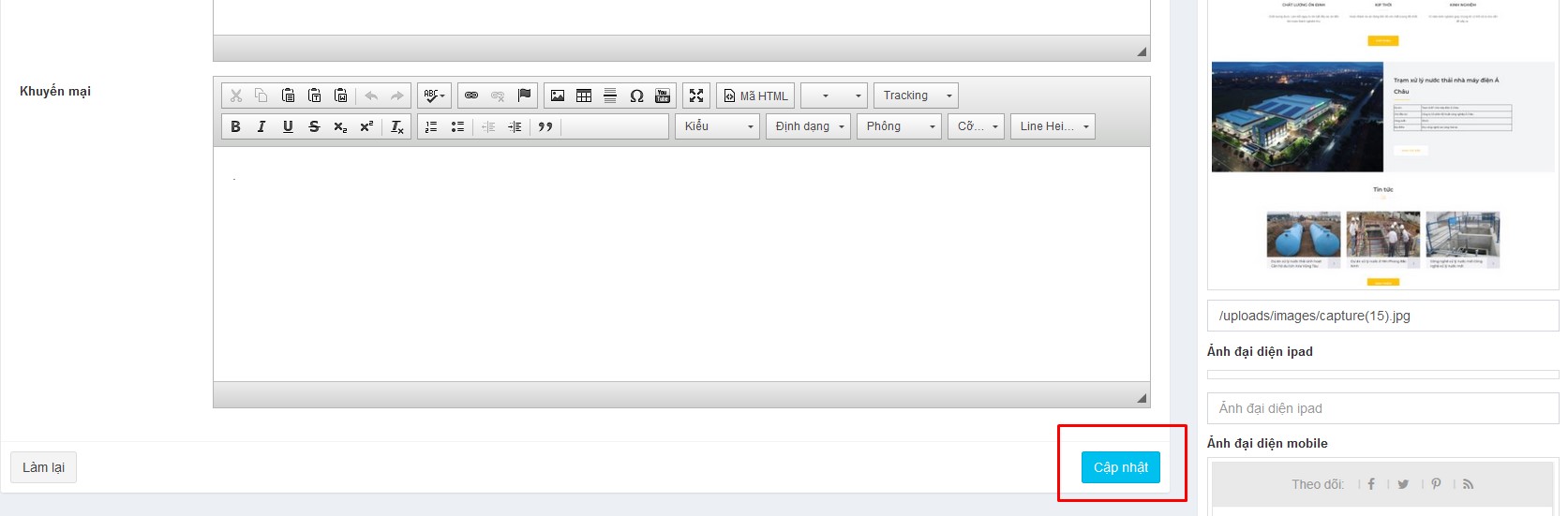Screen dimensions: 1568x516
Task: Apply italic formatting
Action: point(261,126)
